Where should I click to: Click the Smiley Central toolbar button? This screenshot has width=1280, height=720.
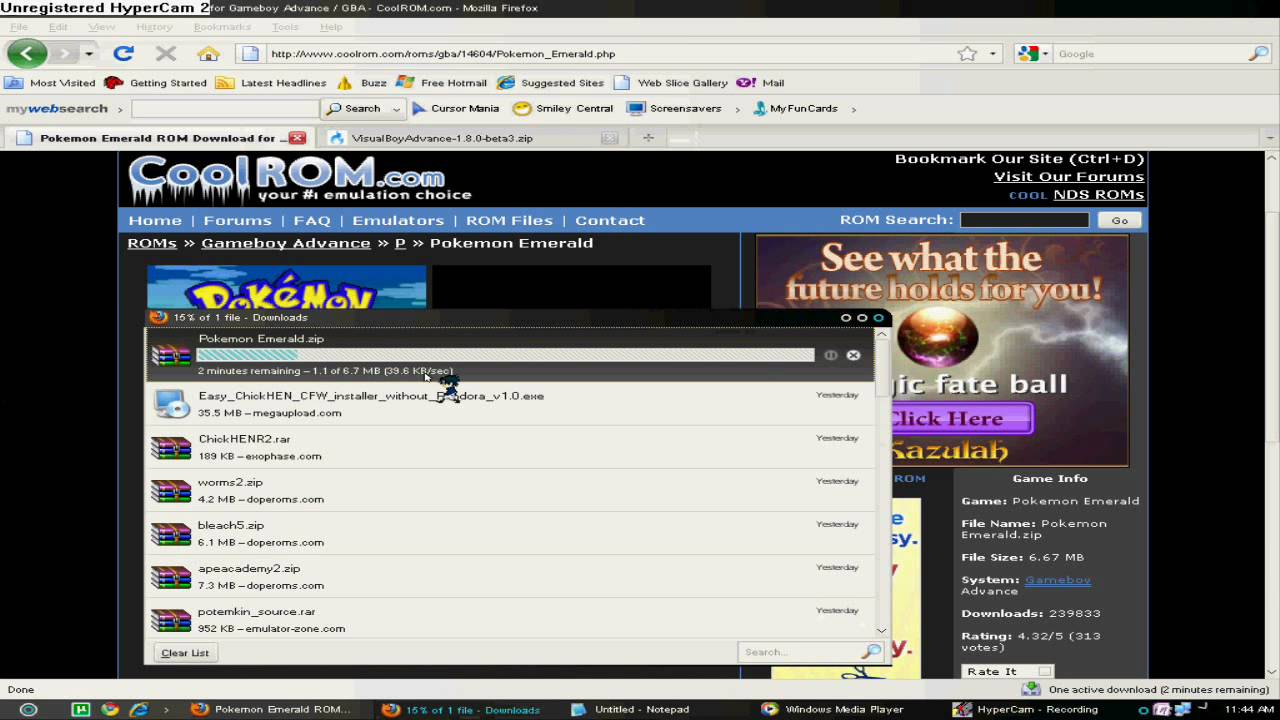(563, 108)
